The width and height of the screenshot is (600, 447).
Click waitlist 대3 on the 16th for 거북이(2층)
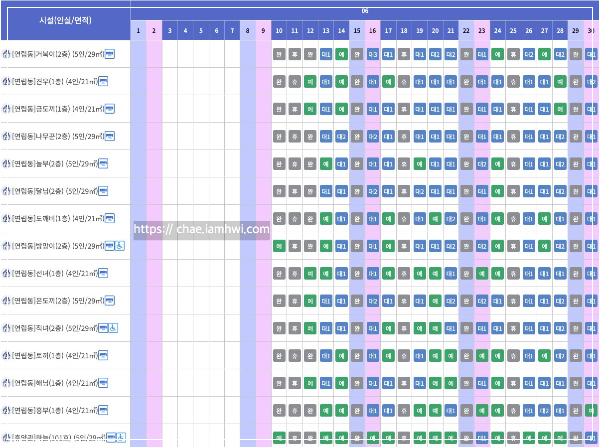[x=373, y=54]
